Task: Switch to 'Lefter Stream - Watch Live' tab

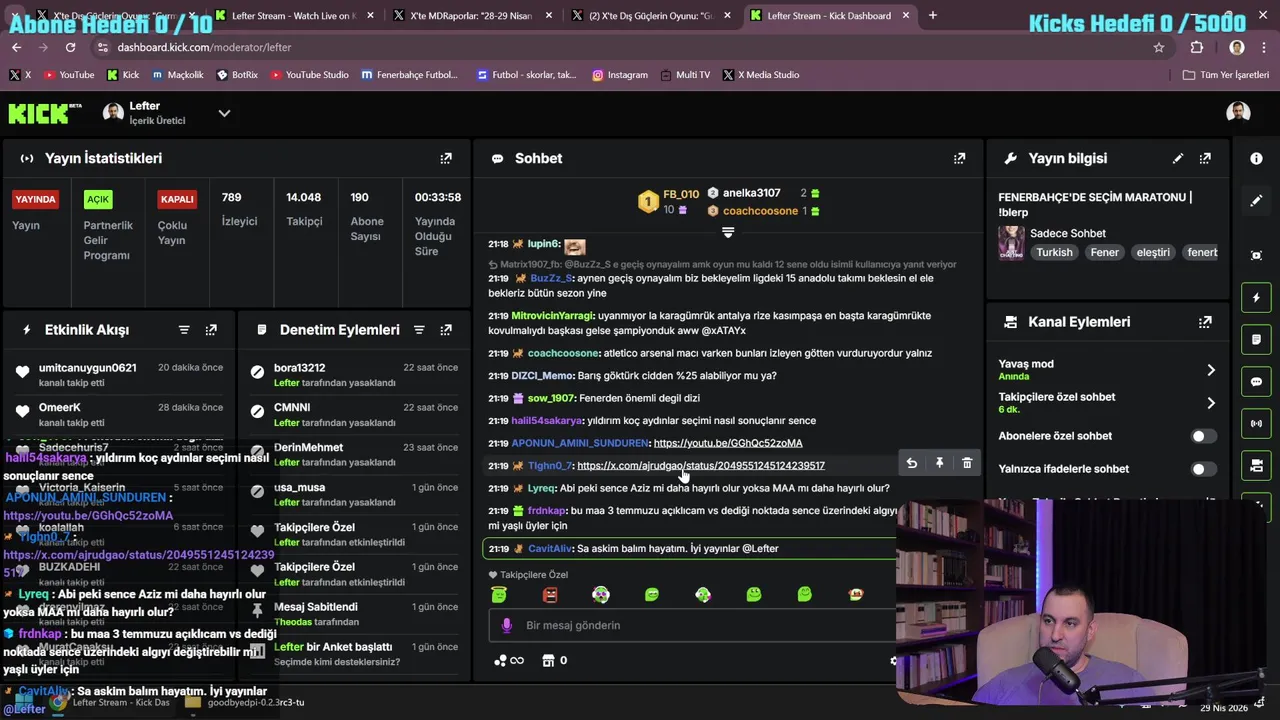Action: point(293,16)
